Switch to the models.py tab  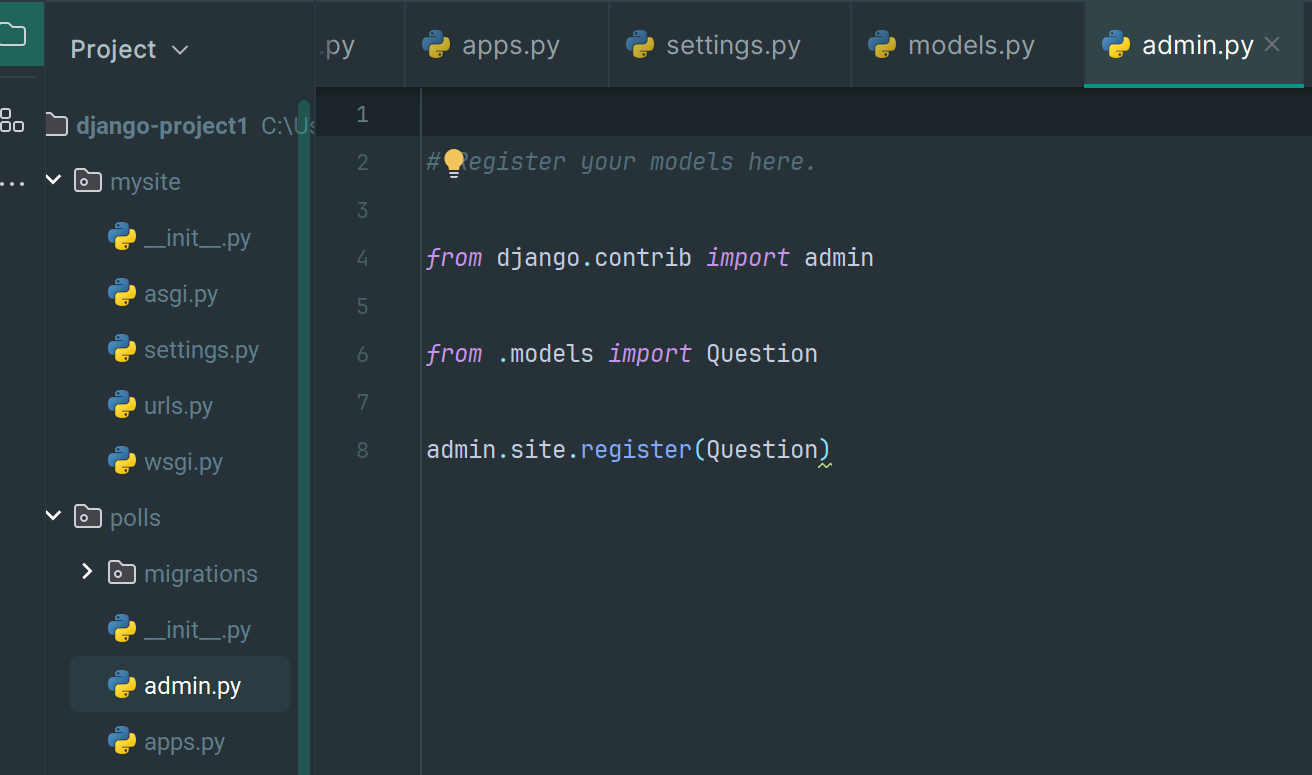click(969, 45)
